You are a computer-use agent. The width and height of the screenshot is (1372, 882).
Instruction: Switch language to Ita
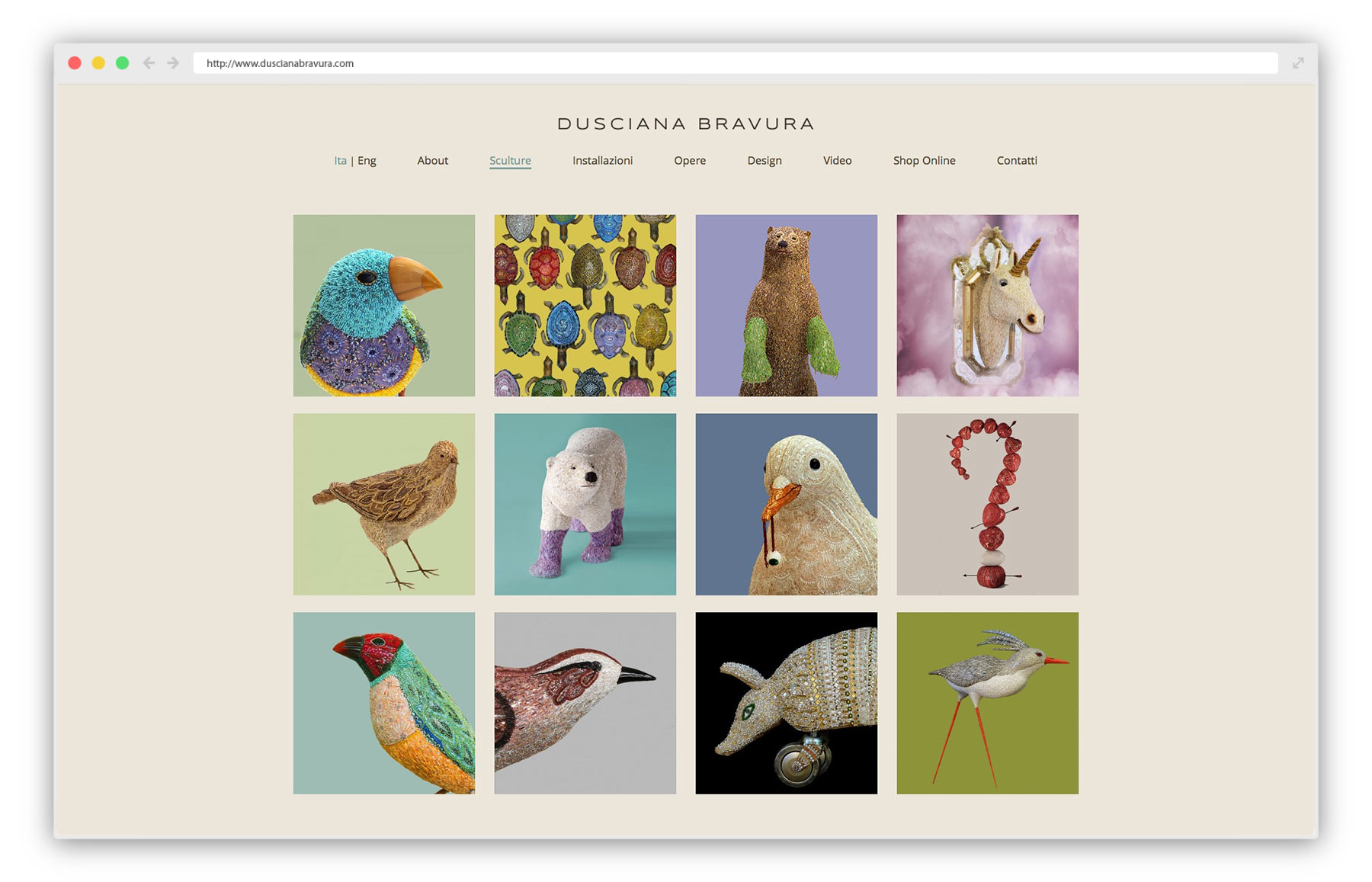coord(340,161)
